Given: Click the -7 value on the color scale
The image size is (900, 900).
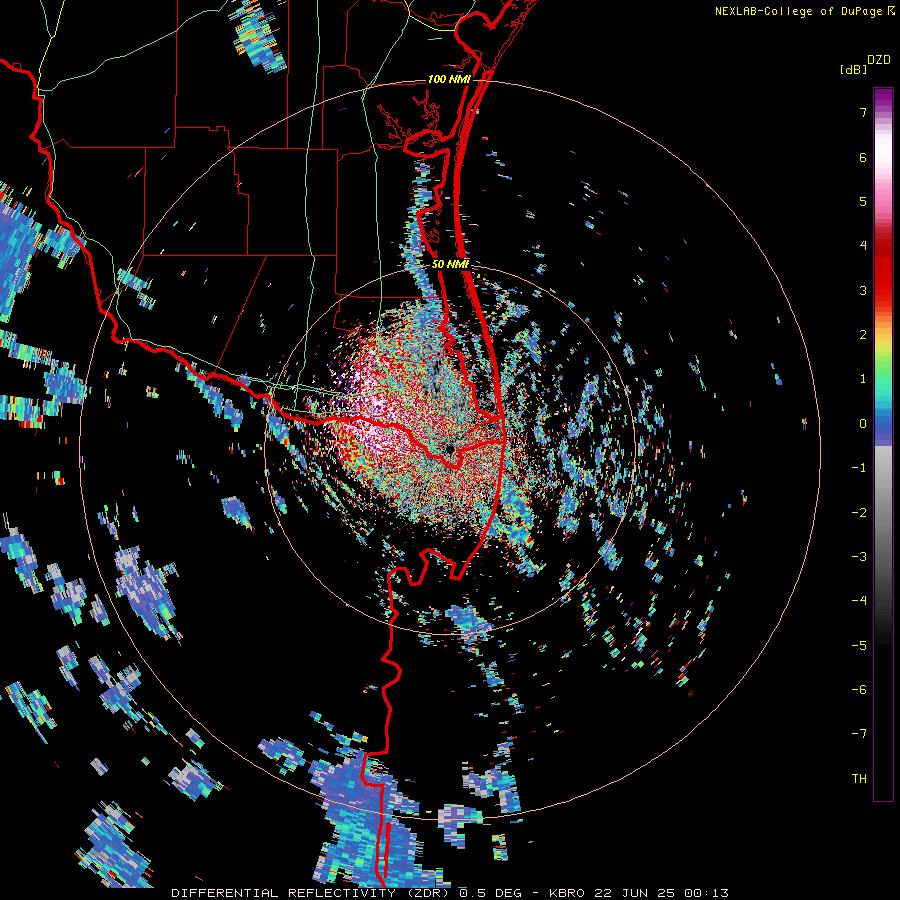Looking at the screenshot, I should coord(859,734).
